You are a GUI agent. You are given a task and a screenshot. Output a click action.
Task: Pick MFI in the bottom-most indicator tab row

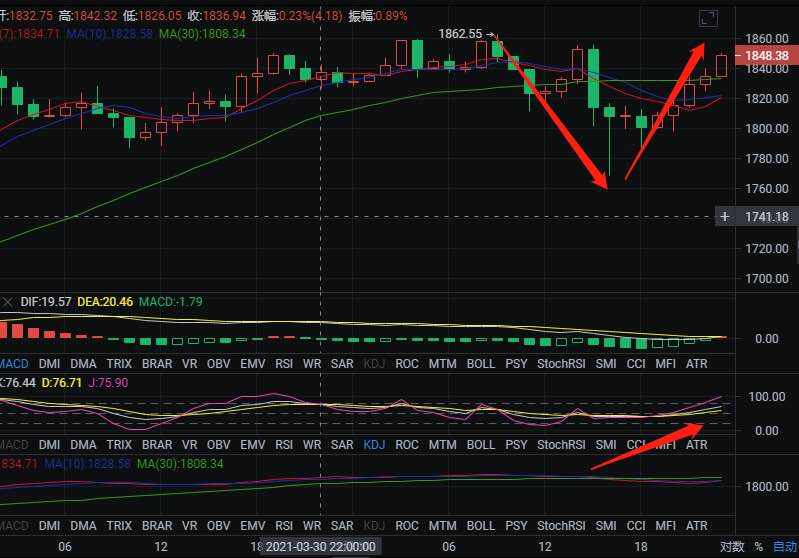coord(665,526)
